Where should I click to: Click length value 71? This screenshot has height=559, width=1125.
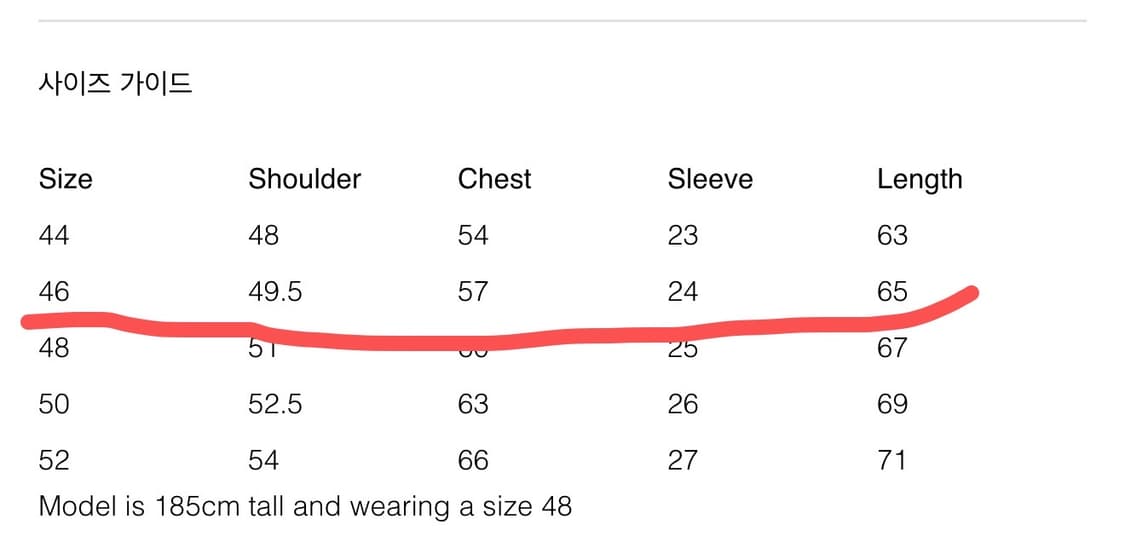click(x=891, y=460)
